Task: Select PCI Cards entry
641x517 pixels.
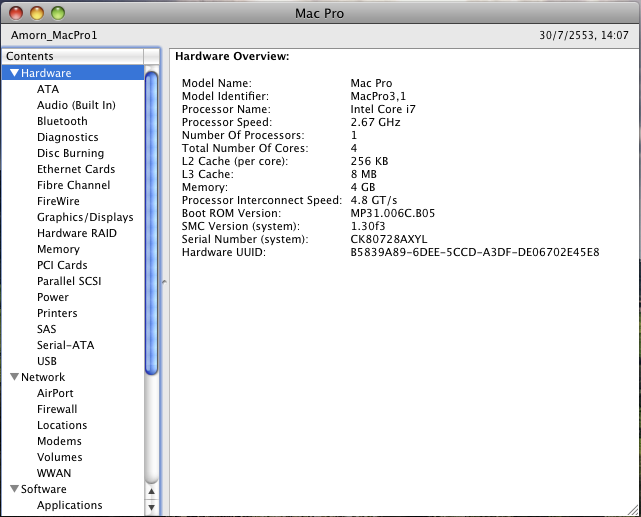Action: [x=62, y=265]
